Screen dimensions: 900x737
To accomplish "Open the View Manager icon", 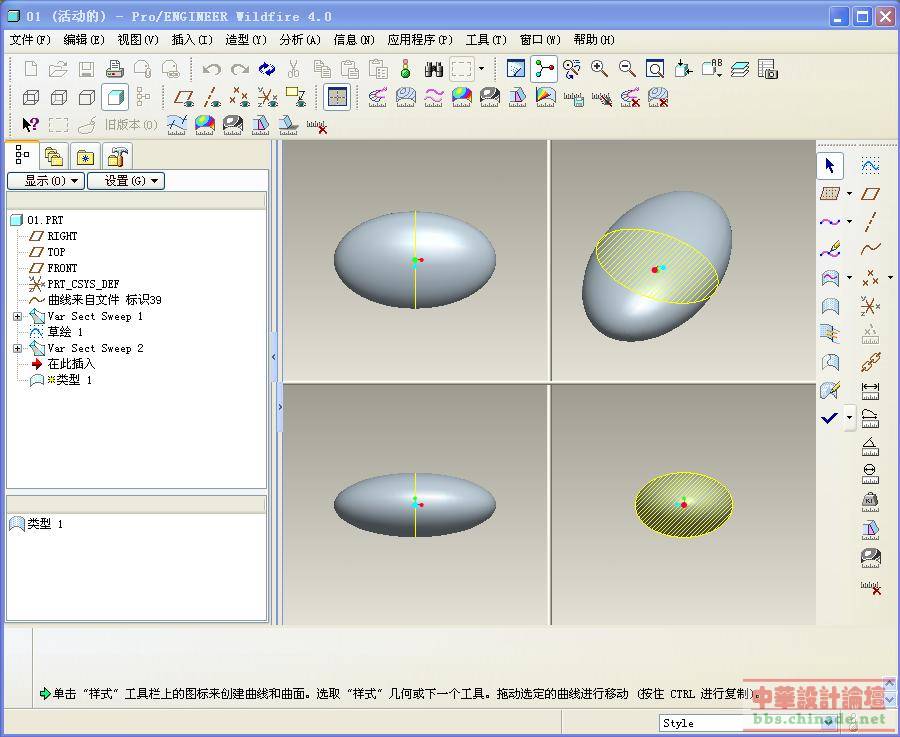I will pos(767,69).
